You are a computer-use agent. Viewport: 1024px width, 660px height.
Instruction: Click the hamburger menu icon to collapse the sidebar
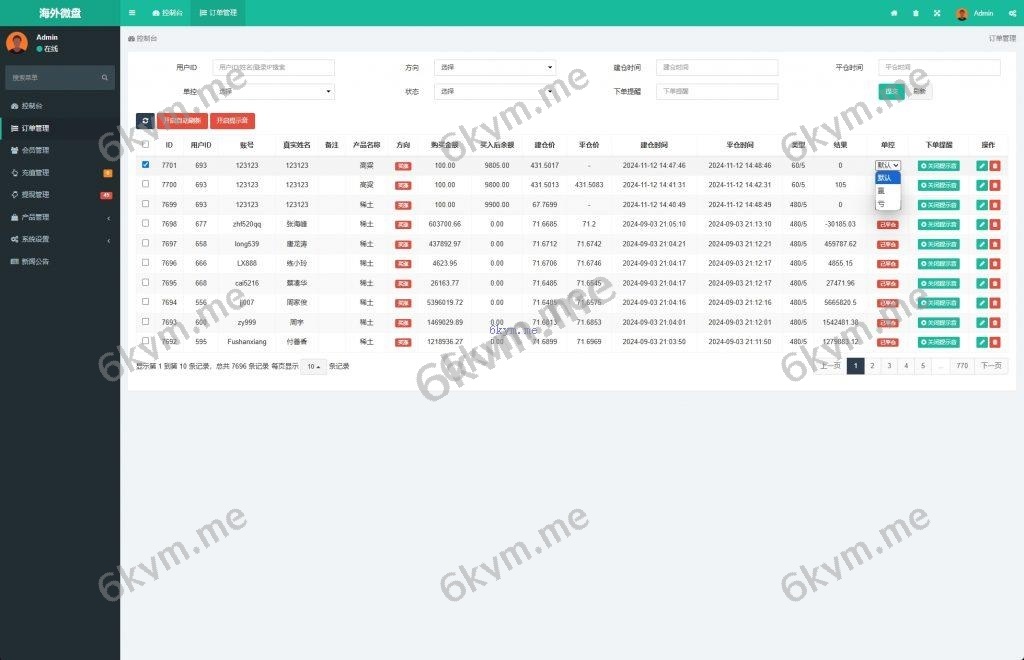pos(133,13)
